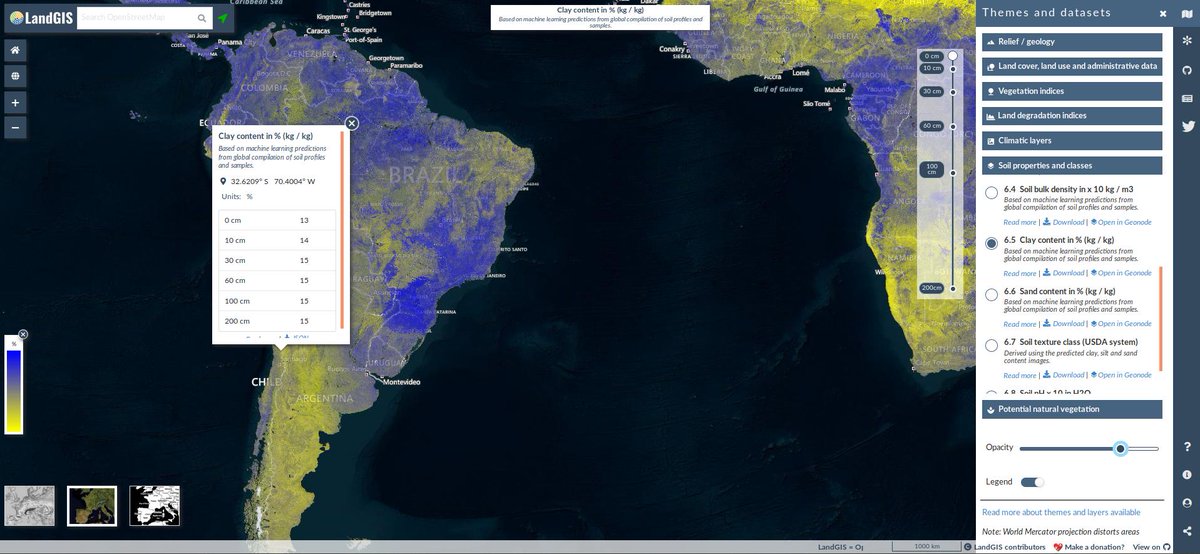1200x554 pixels.
Task: Click Read more for 6.6 Sand content
Action: (1020, 324)
